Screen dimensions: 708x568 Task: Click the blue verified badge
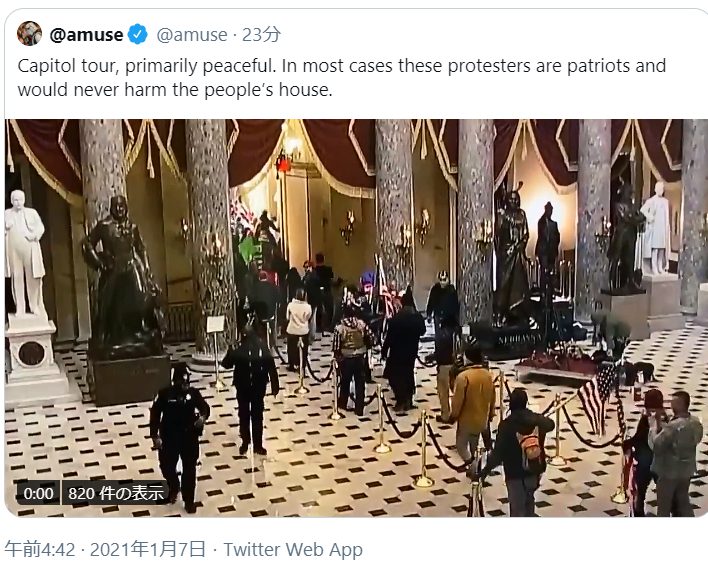(x=138, y=34)
